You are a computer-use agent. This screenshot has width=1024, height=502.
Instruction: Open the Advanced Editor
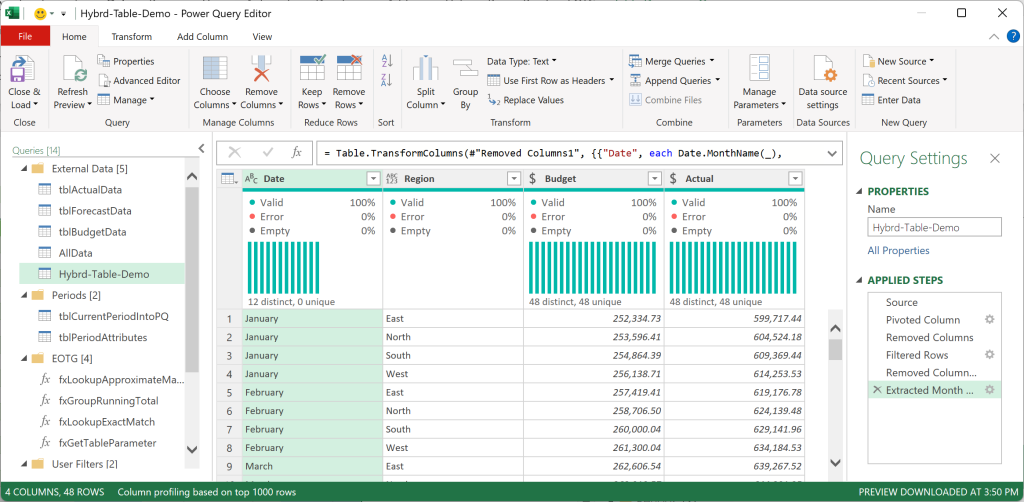139,80
